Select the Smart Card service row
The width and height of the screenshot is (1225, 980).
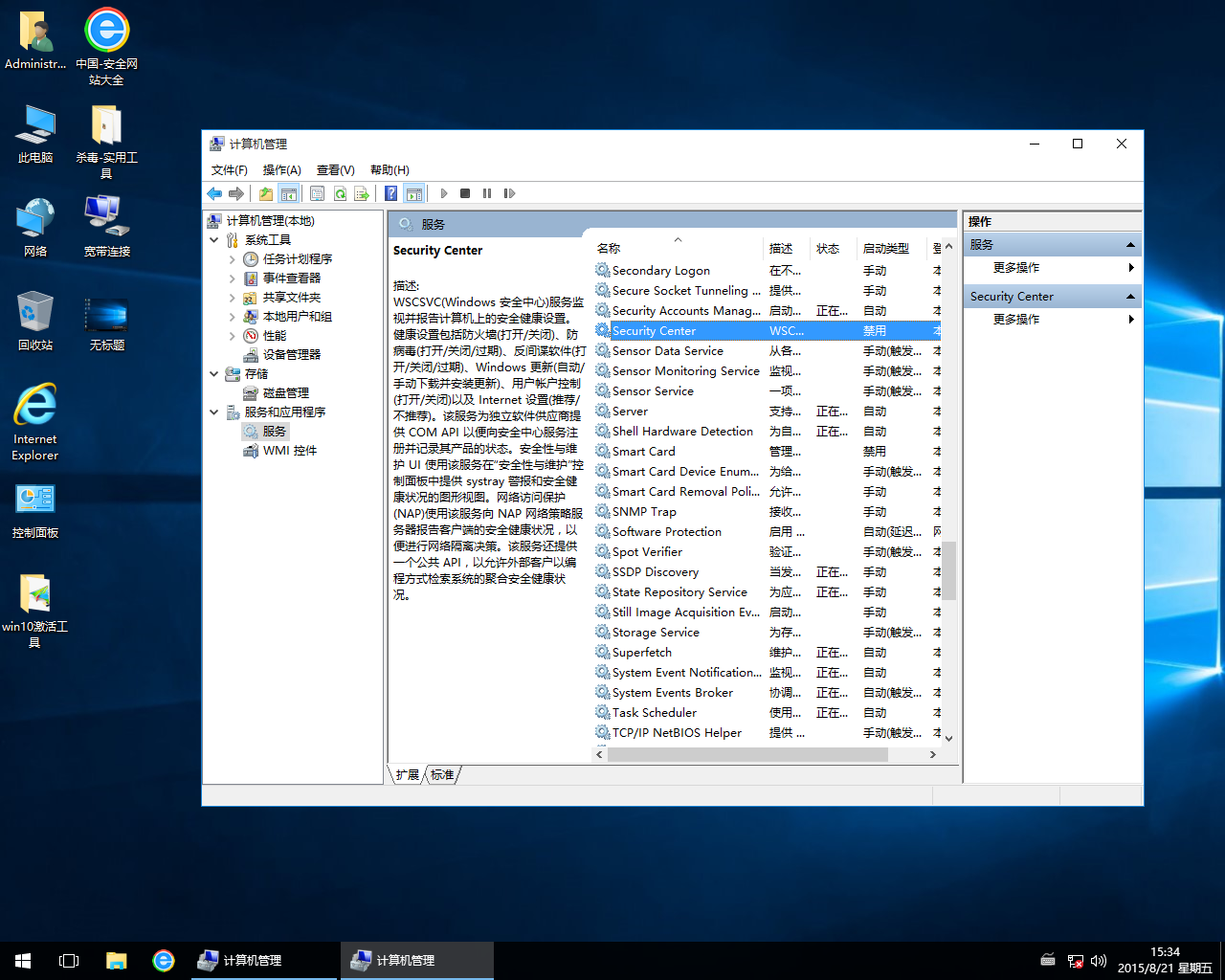coord(644,452)
